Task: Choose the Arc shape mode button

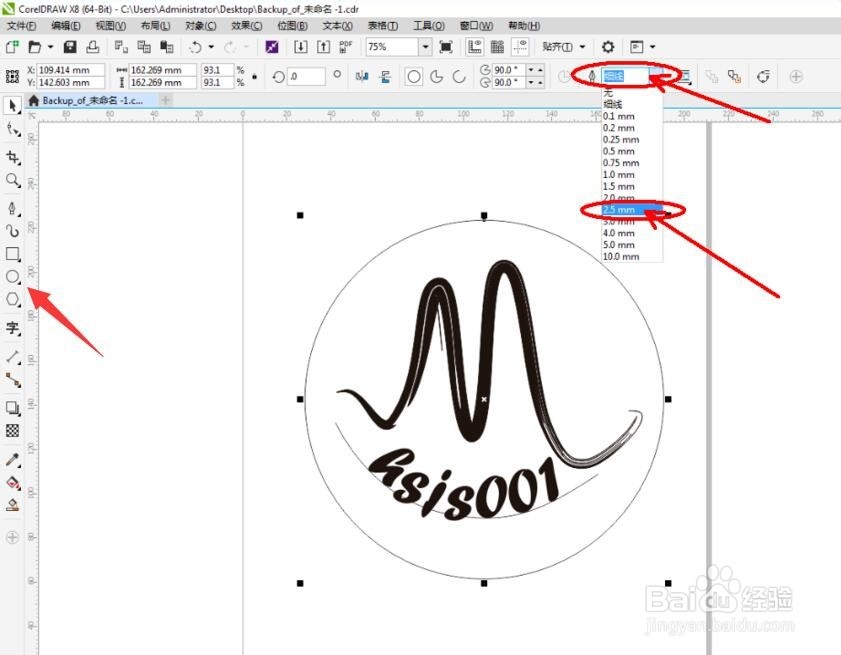Action: click(459, 77)
